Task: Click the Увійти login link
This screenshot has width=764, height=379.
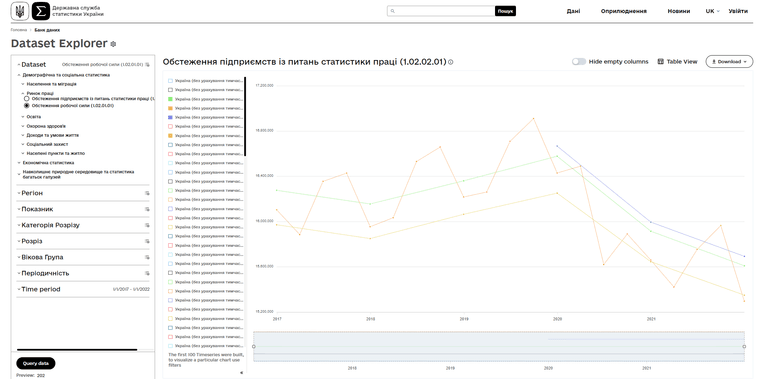Action: pos(738,11)
